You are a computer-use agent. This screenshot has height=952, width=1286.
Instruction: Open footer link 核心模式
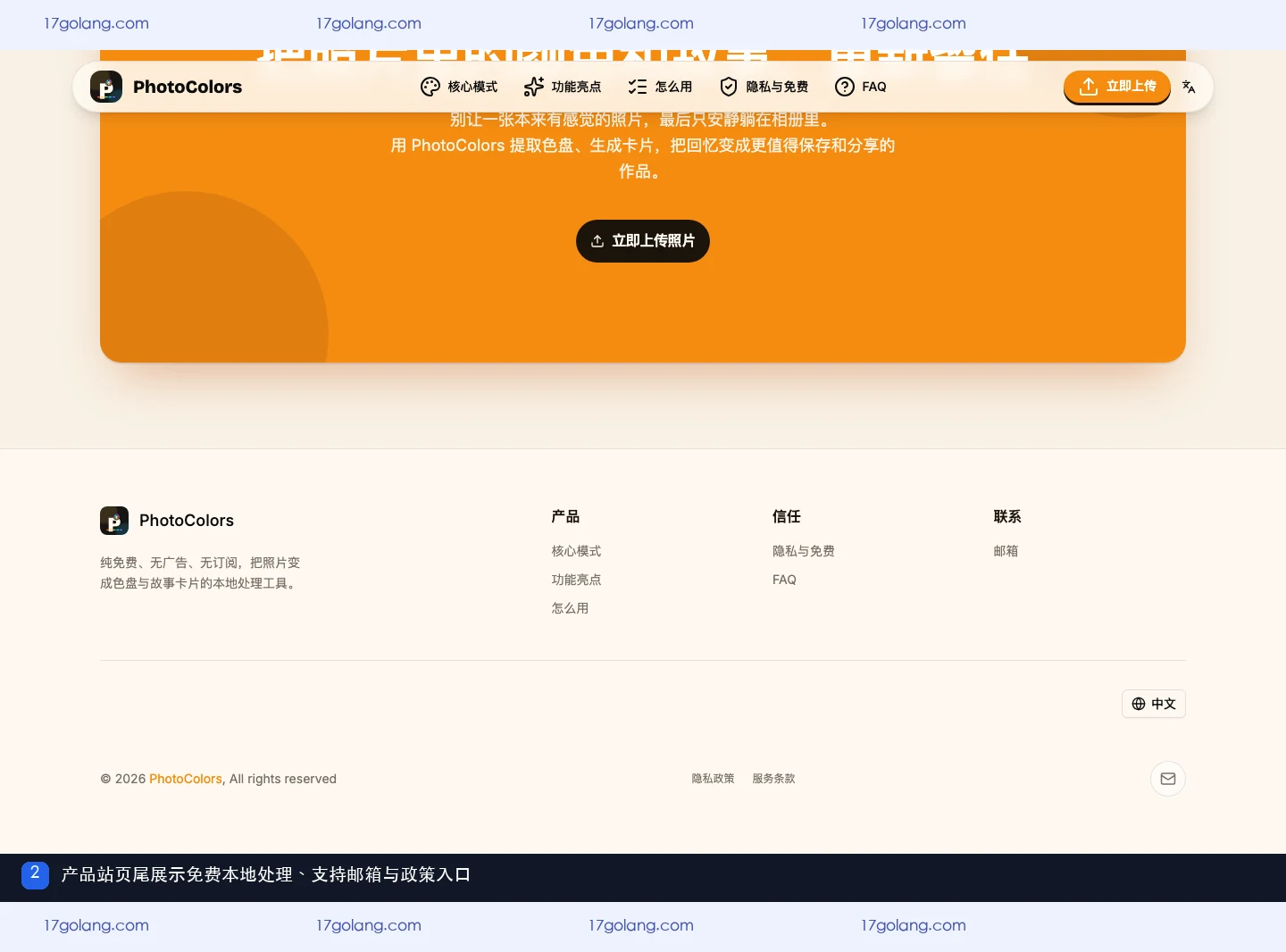[x=577, y=551]
